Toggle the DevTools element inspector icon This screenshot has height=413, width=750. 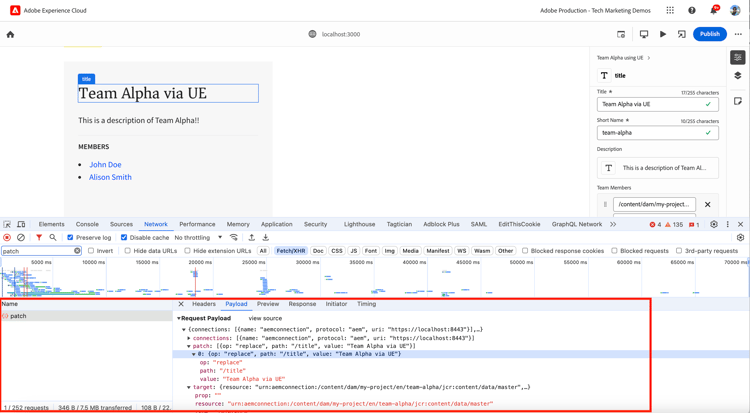pos(7,224)
